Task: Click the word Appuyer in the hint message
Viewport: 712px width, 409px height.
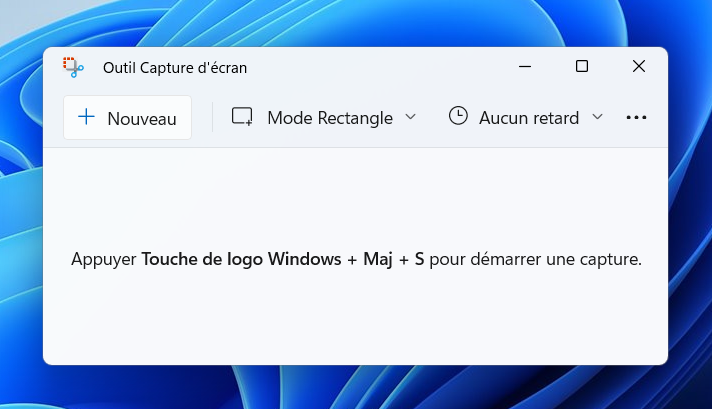Action: point(104,260)
